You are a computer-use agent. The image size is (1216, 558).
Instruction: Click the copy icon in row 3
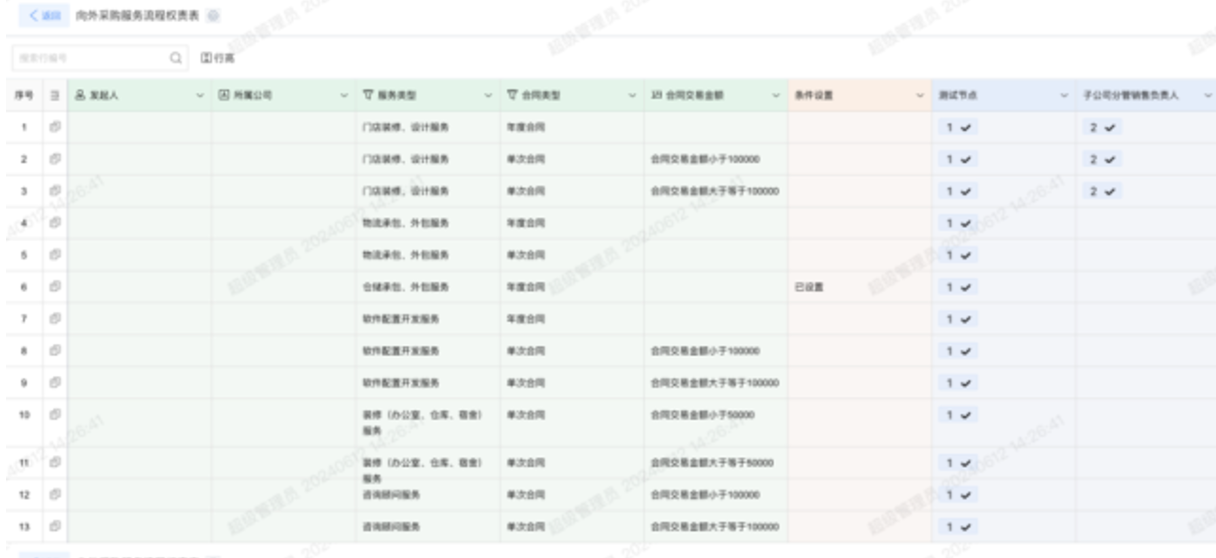56,191
